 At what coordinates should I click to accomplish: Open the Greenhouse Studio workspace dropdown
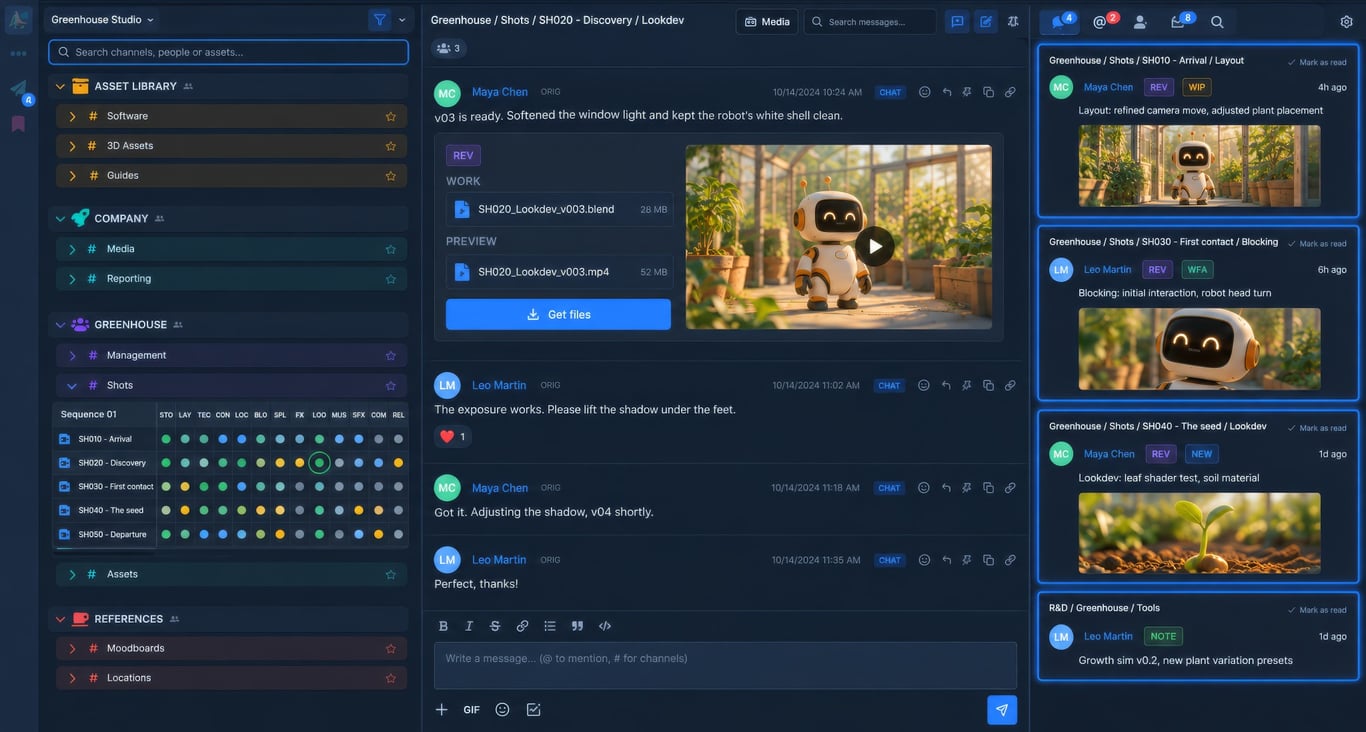click(x=102, y=19)
